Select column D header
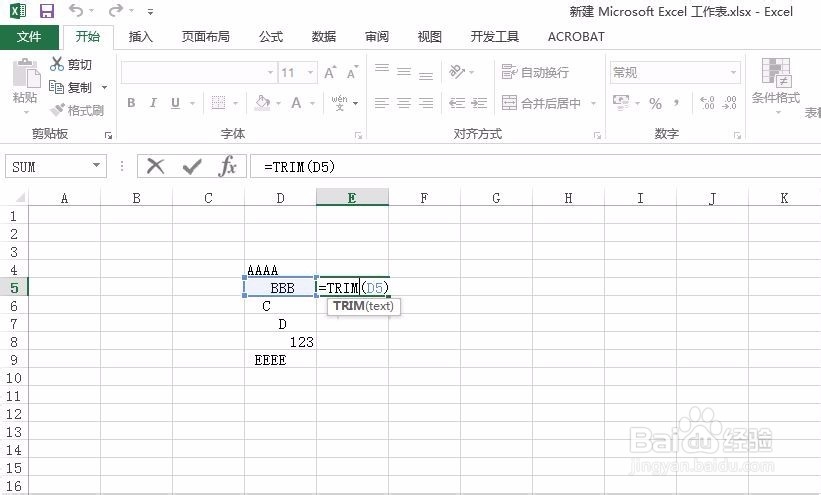 click(280, 198)
